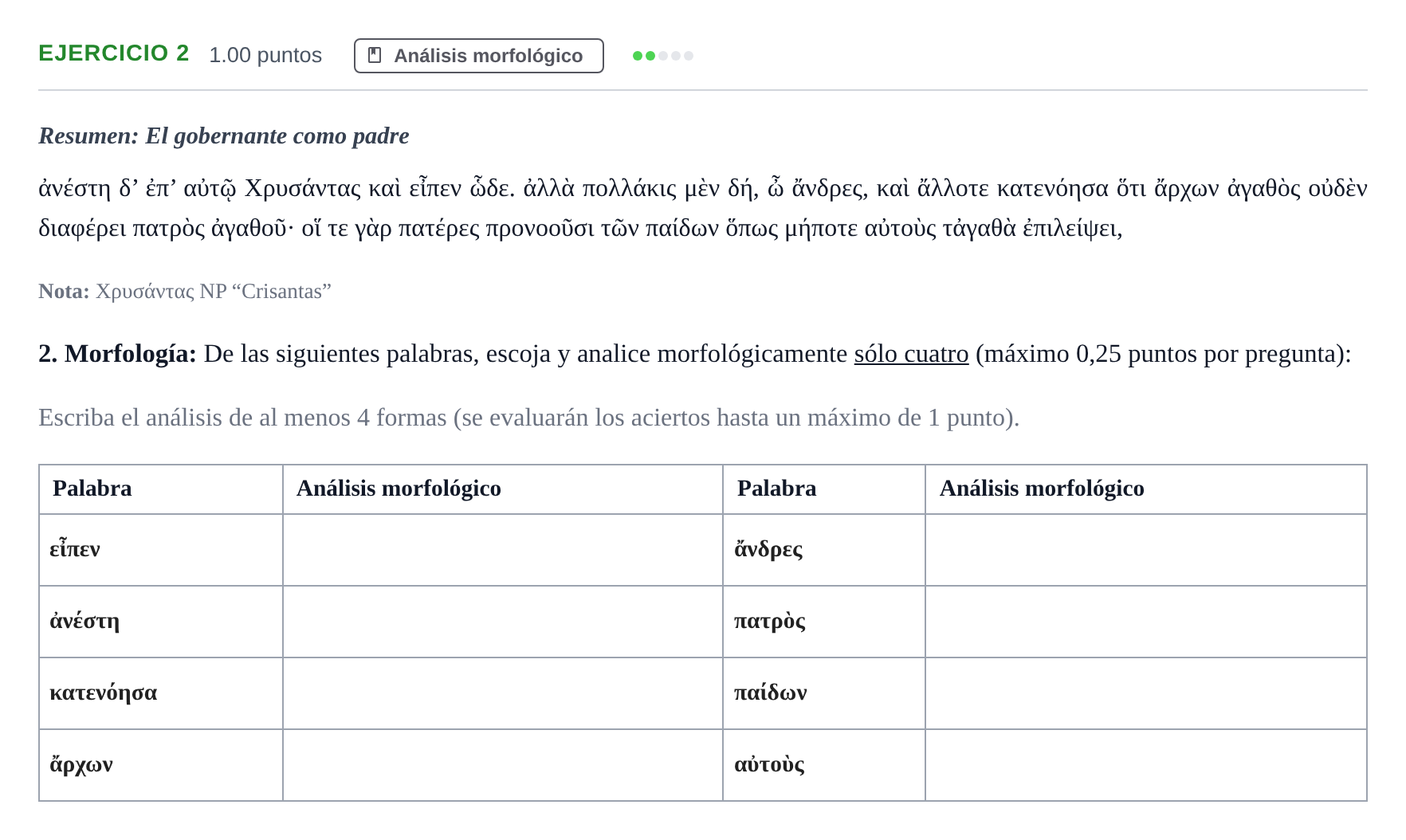Screen dimensions: 1406x840
Task: Click the analysis box for αὐτοὺς
Action: [1145, 765]
